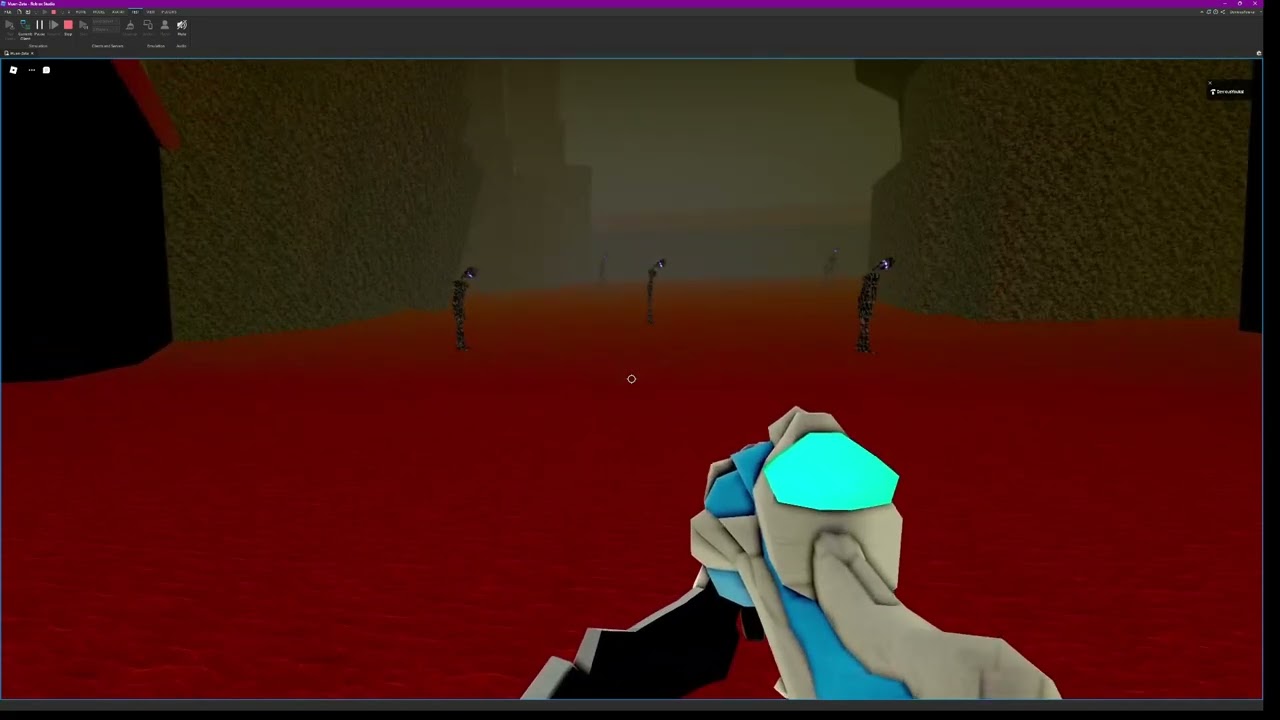Open the player count dropdown in Clients and Servers

[x=106, y=29]
